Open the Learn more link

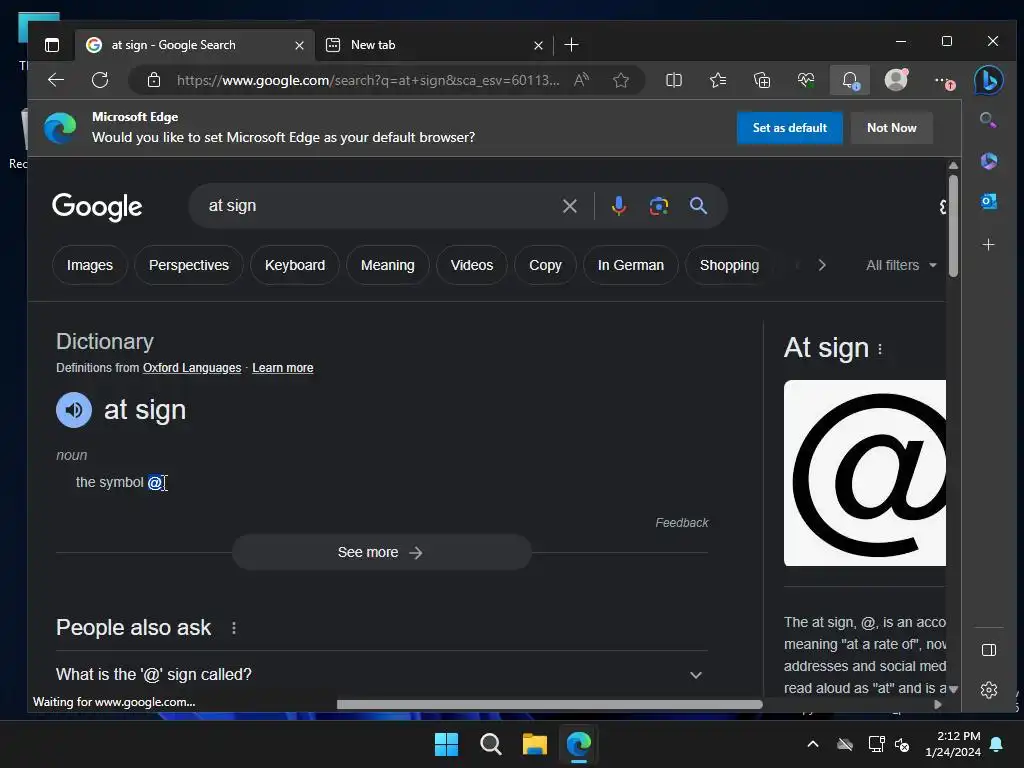coord(283,368)
